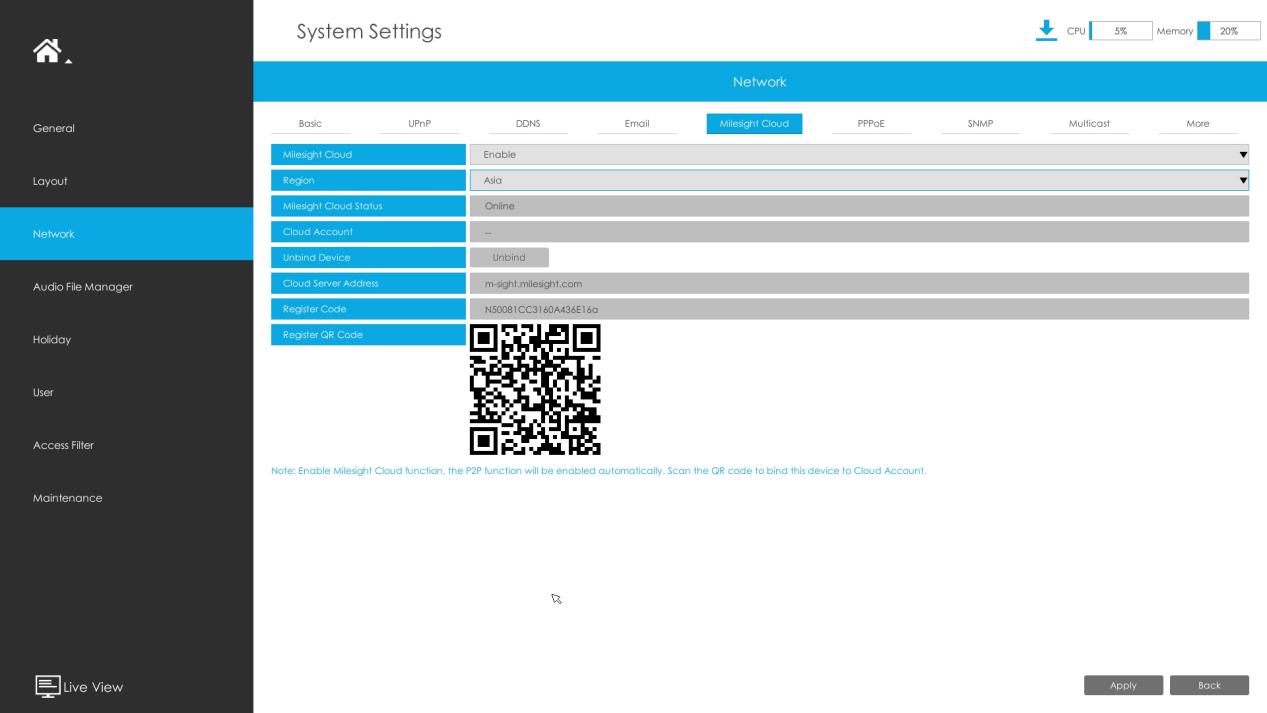Image resolution: width=1267 pixels, height=713 pixels.
Task: Go to the SNMP tab
Action: (x=980, y=124)
